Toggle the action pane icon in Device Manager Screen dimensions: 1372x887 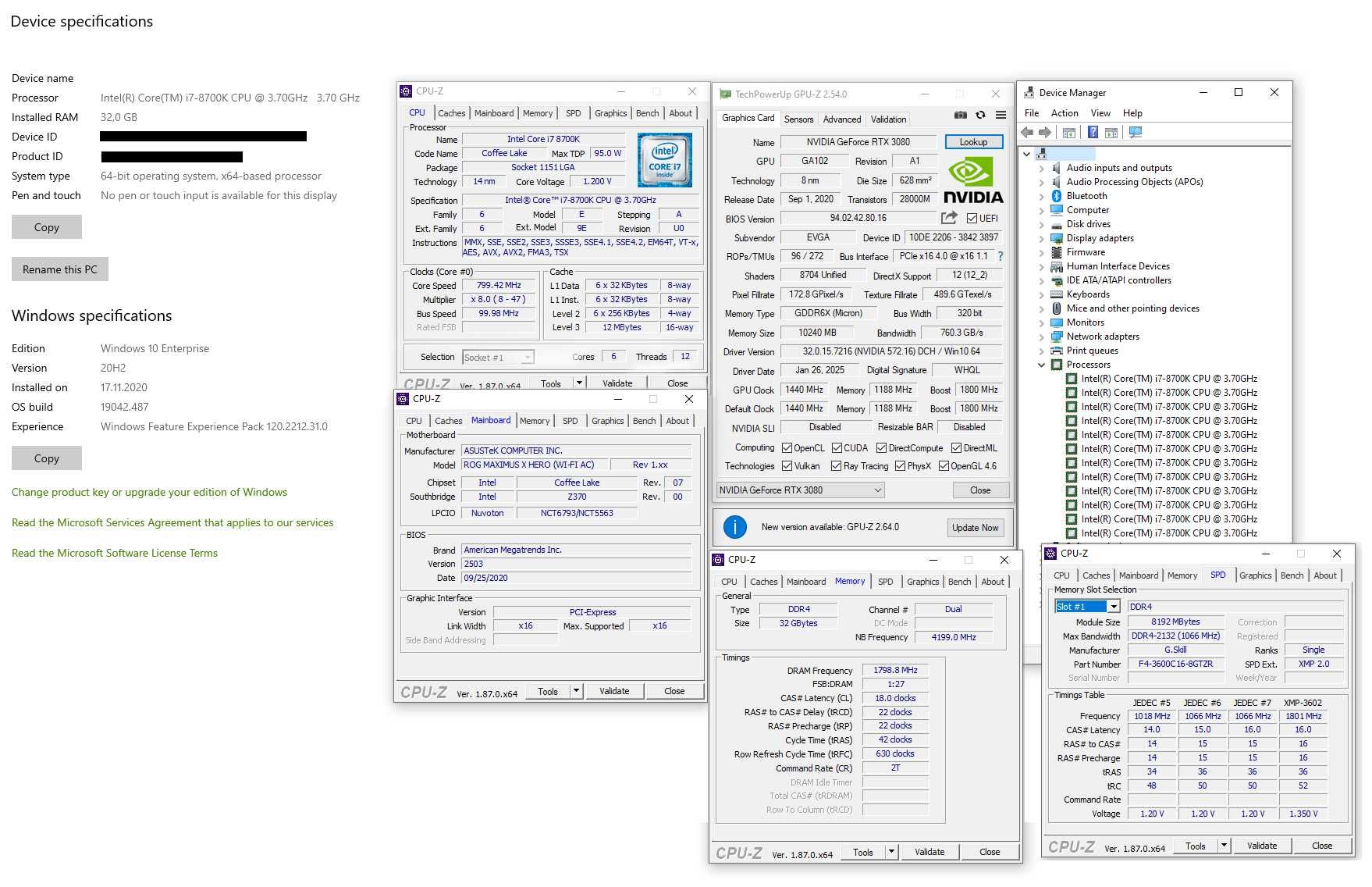(1111, 133)
